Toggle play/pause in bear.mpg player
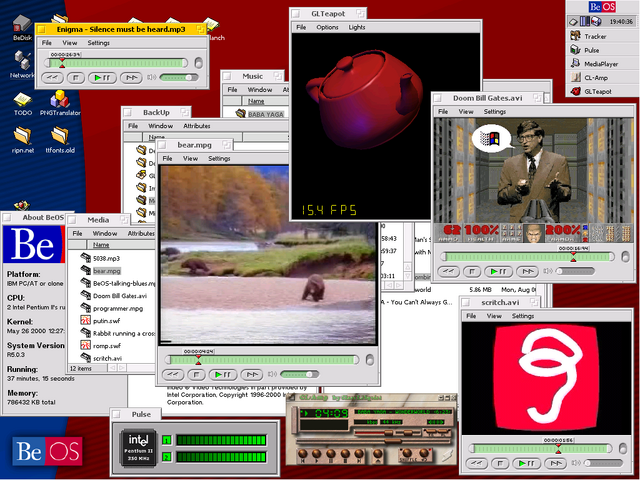Image resolution: width=640 pixels, height=480 pixels. point(223,374)
